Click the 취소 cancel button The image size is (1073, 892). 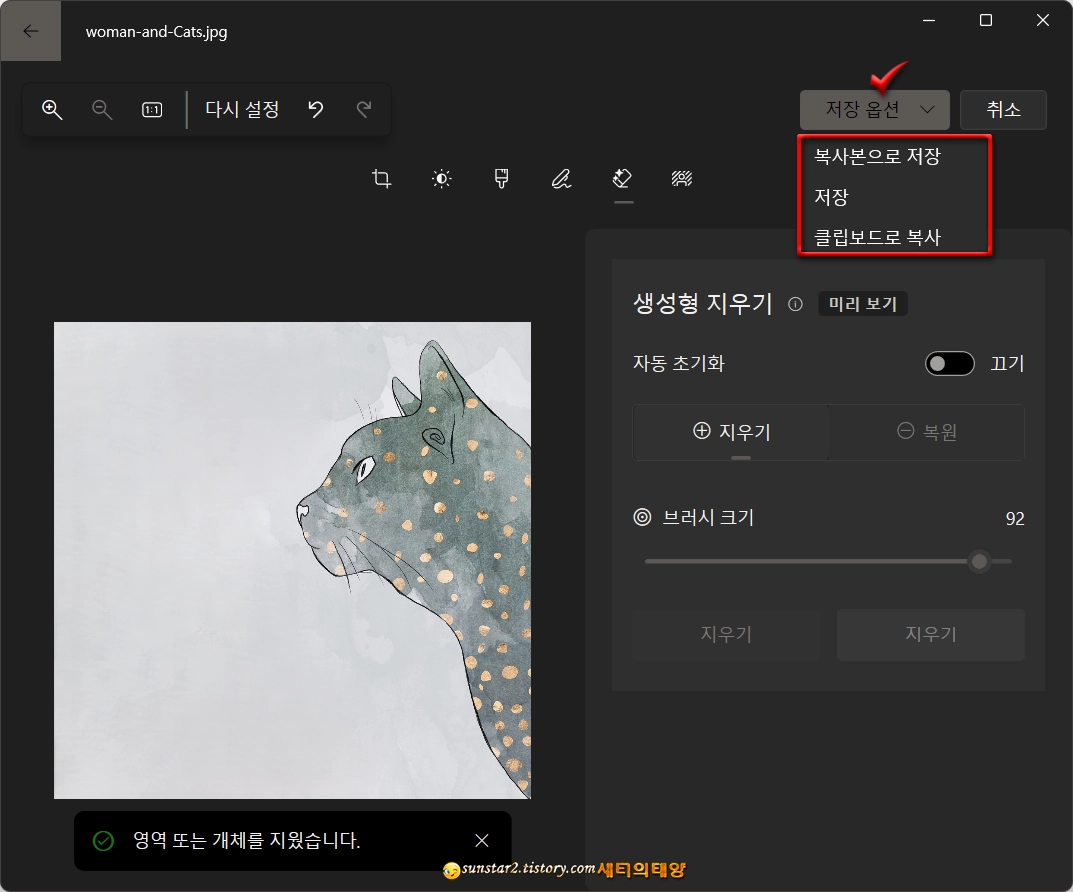tap(1003, 109)
